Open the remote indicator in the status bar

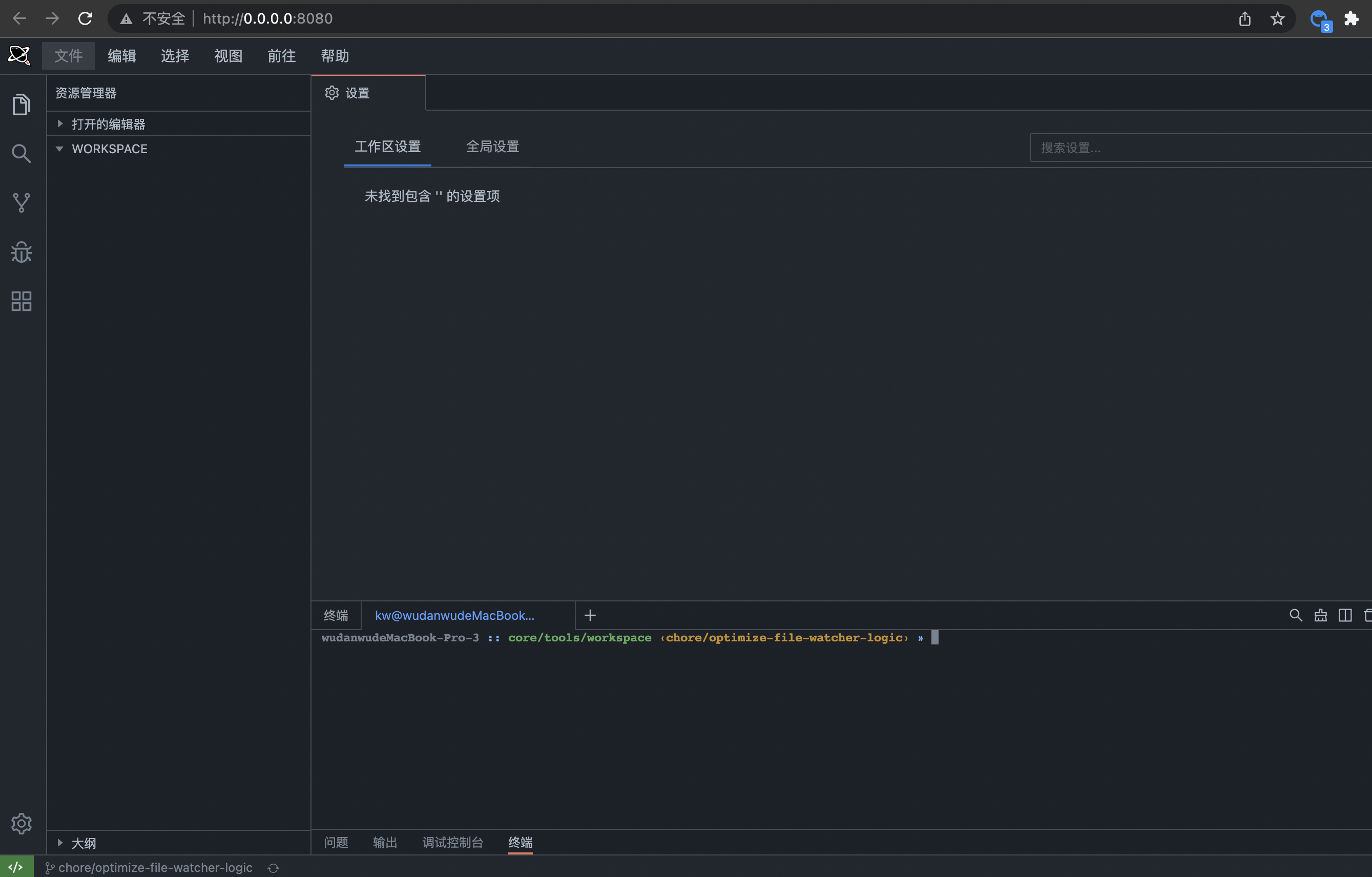[15, 867]
